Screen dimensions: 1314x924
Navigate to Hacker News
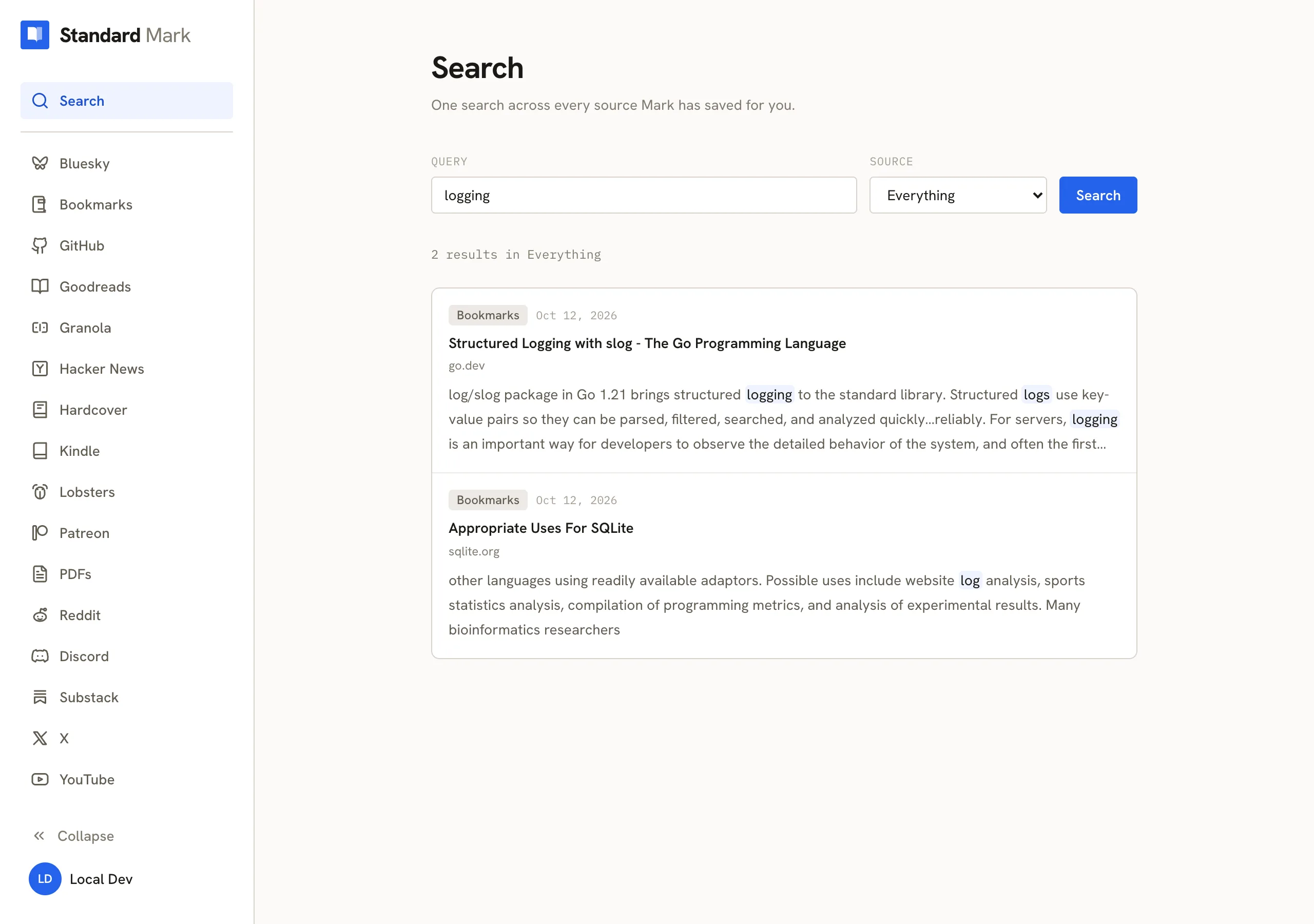click(126, 369)
